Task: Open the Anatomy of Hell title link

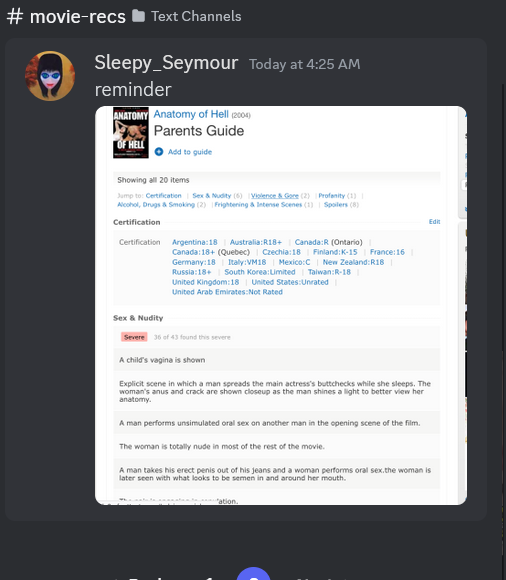Action: point(191,114)
